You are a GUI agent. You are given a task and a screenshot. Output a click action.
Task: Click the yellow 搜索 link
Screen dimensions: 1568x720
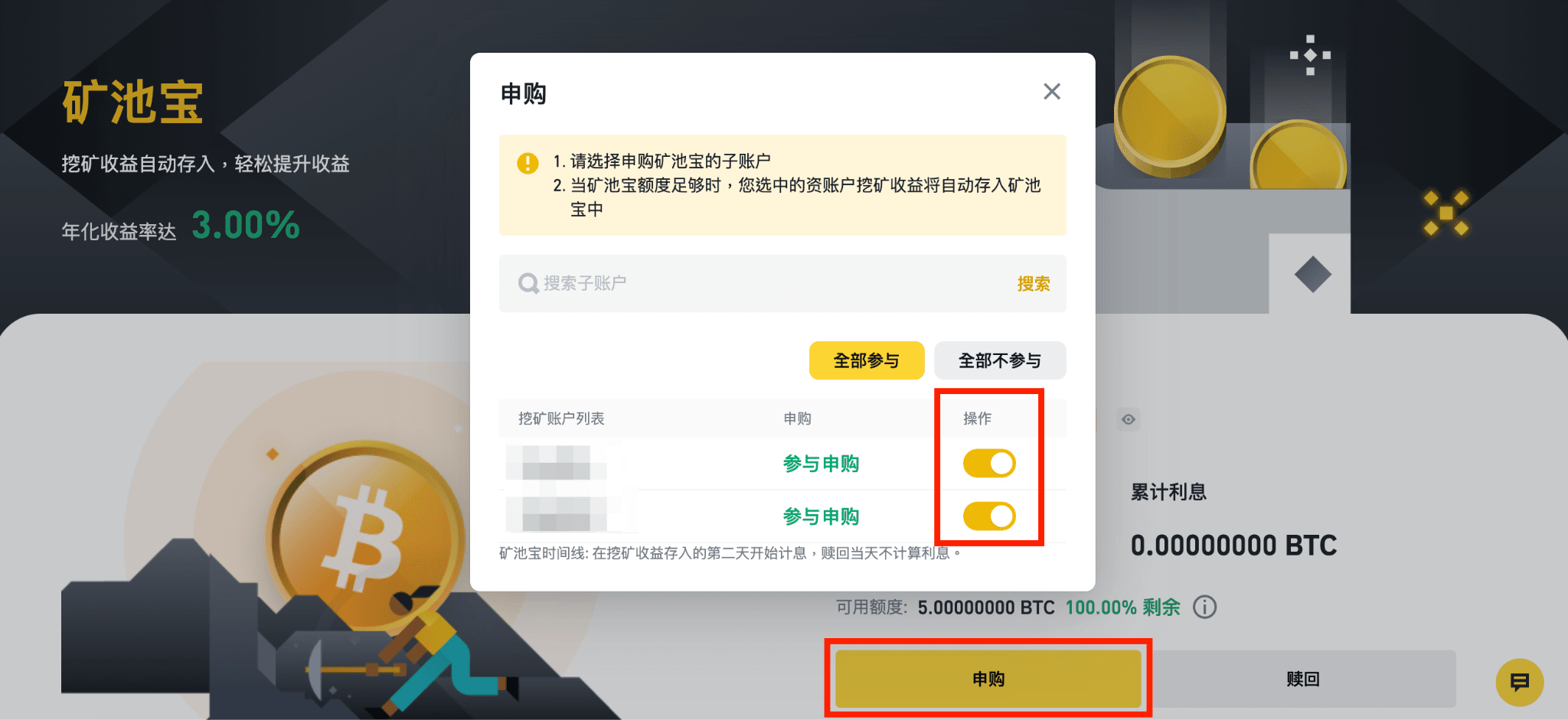(x=1034, y=284)
